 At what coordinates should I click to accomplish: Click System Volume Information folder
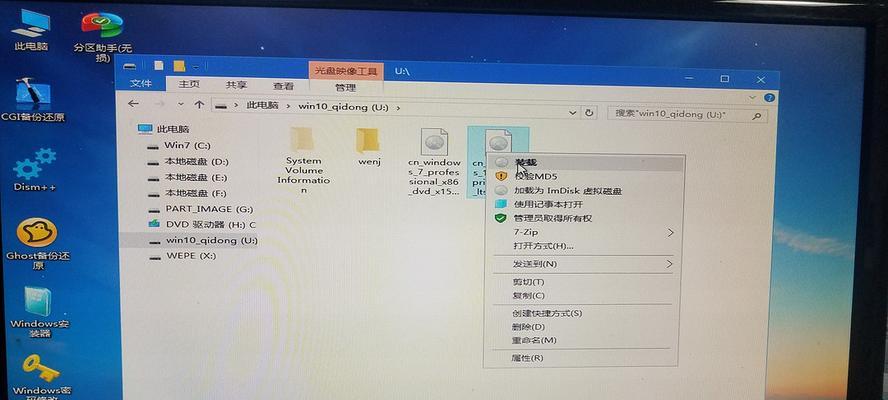click(303, 160)
